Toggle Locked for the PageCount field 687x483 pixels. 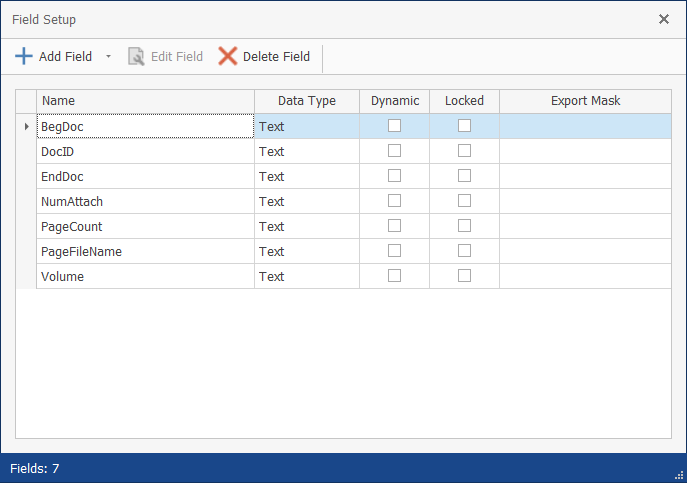[x=464, y=226]
